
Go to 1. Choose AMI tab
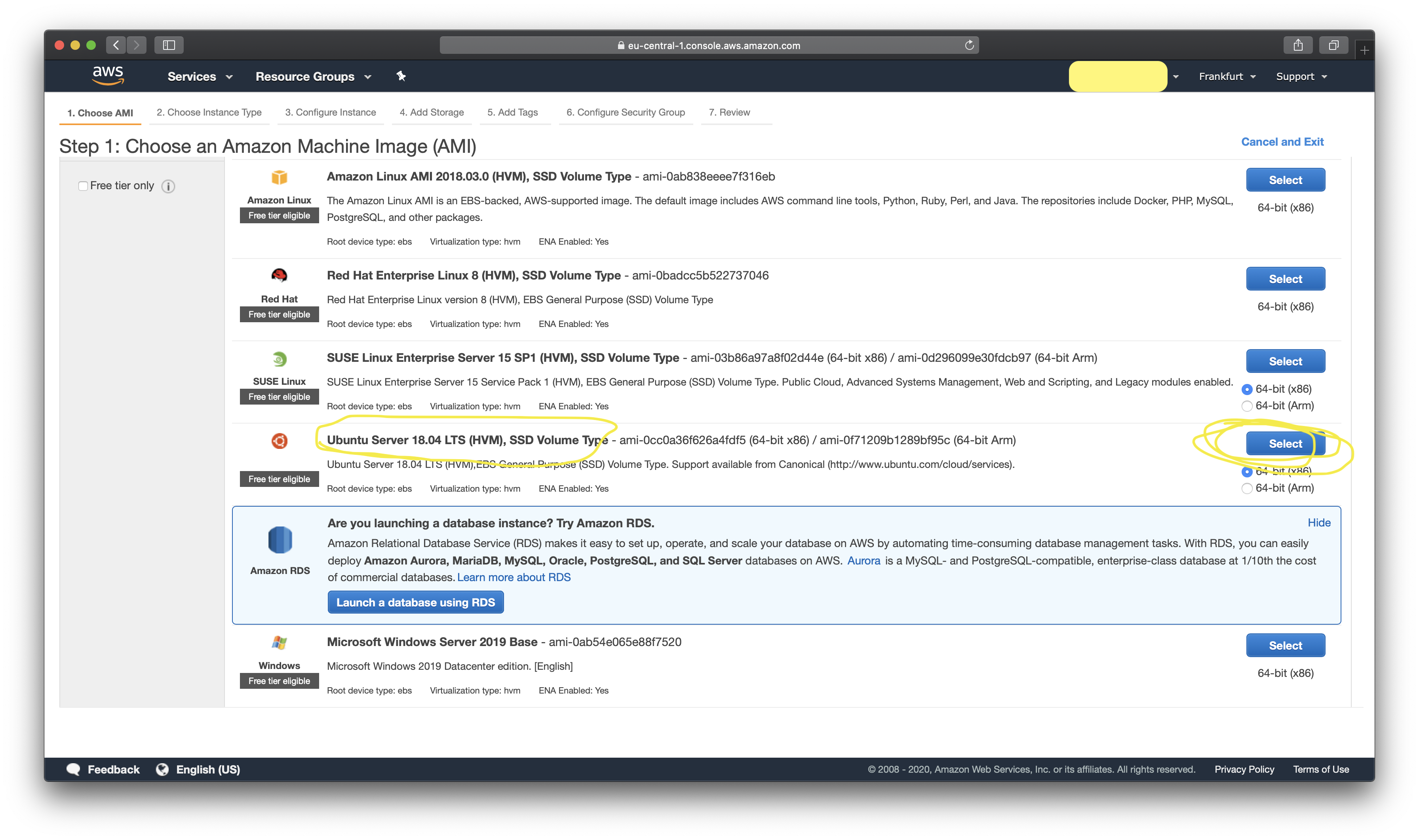tap(100, 113)
